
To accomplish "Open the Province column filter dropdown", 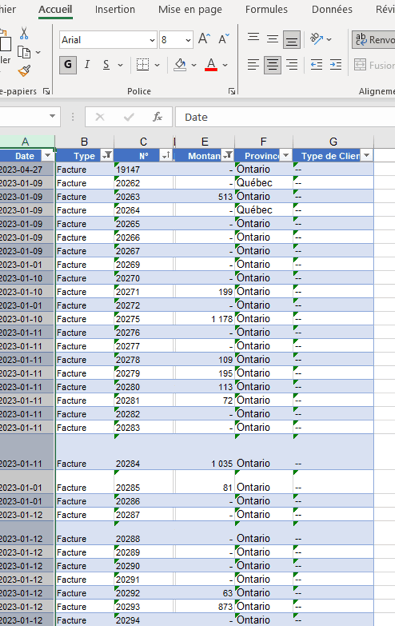I will 286,155.
